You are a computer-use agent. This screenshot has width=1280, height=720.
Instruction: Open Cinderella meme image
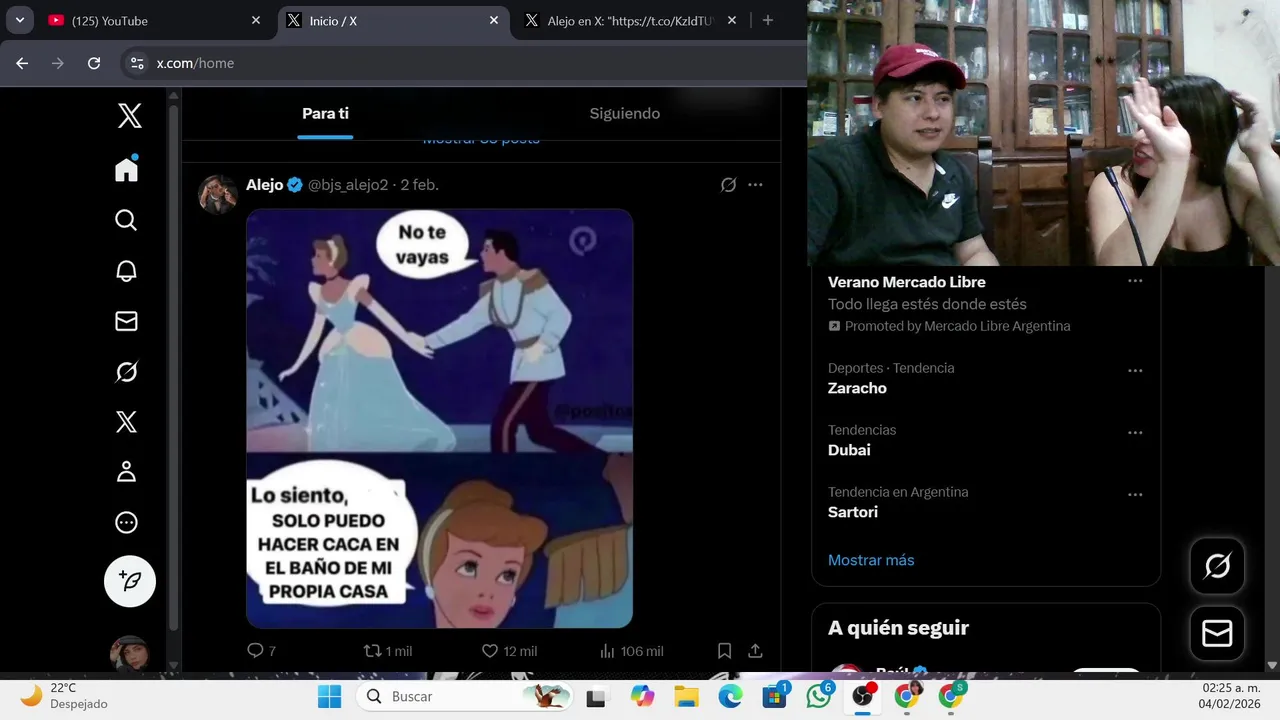[x=440, y=418]
